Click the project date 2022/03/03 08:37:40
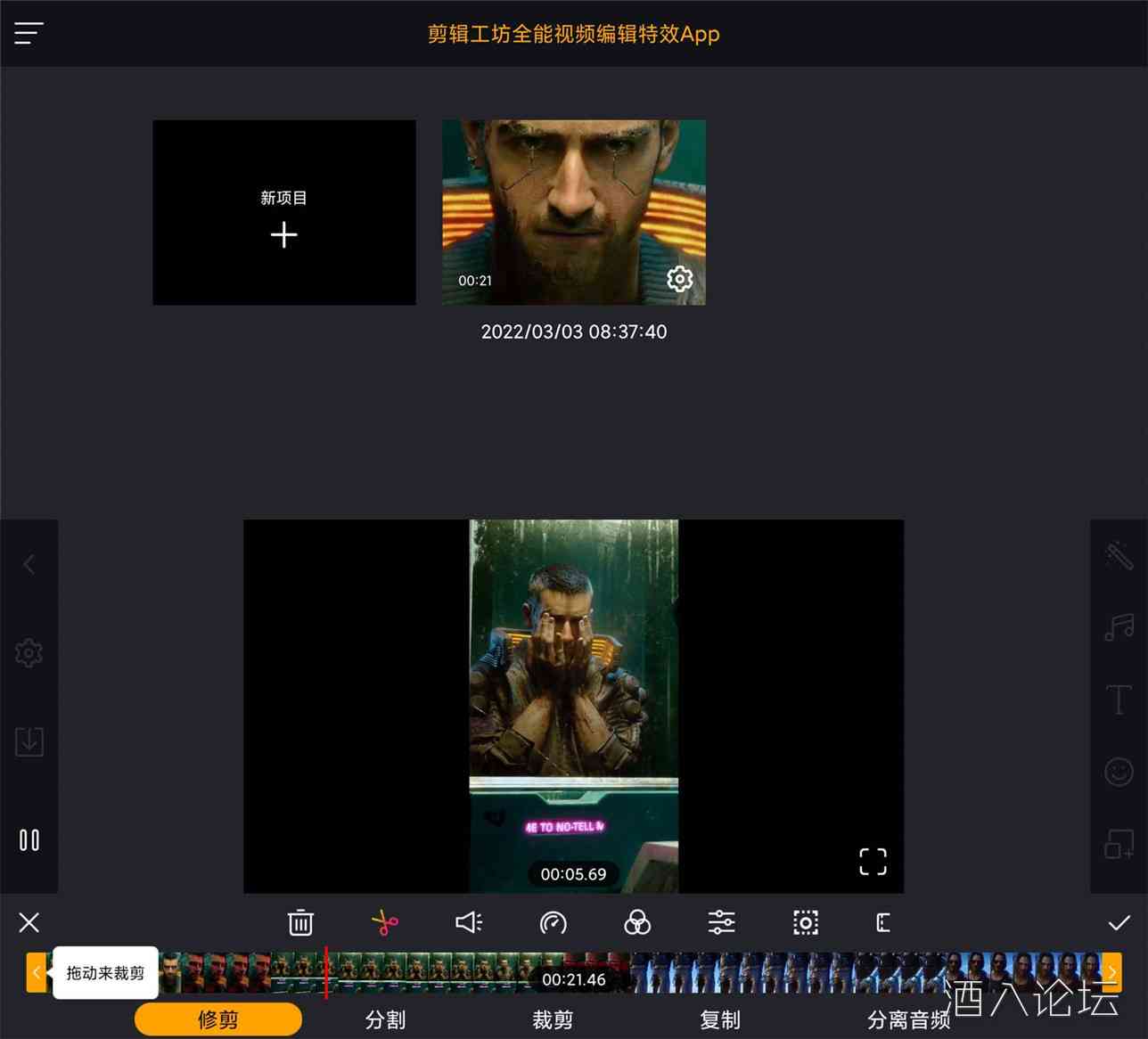 click(574, 331)
